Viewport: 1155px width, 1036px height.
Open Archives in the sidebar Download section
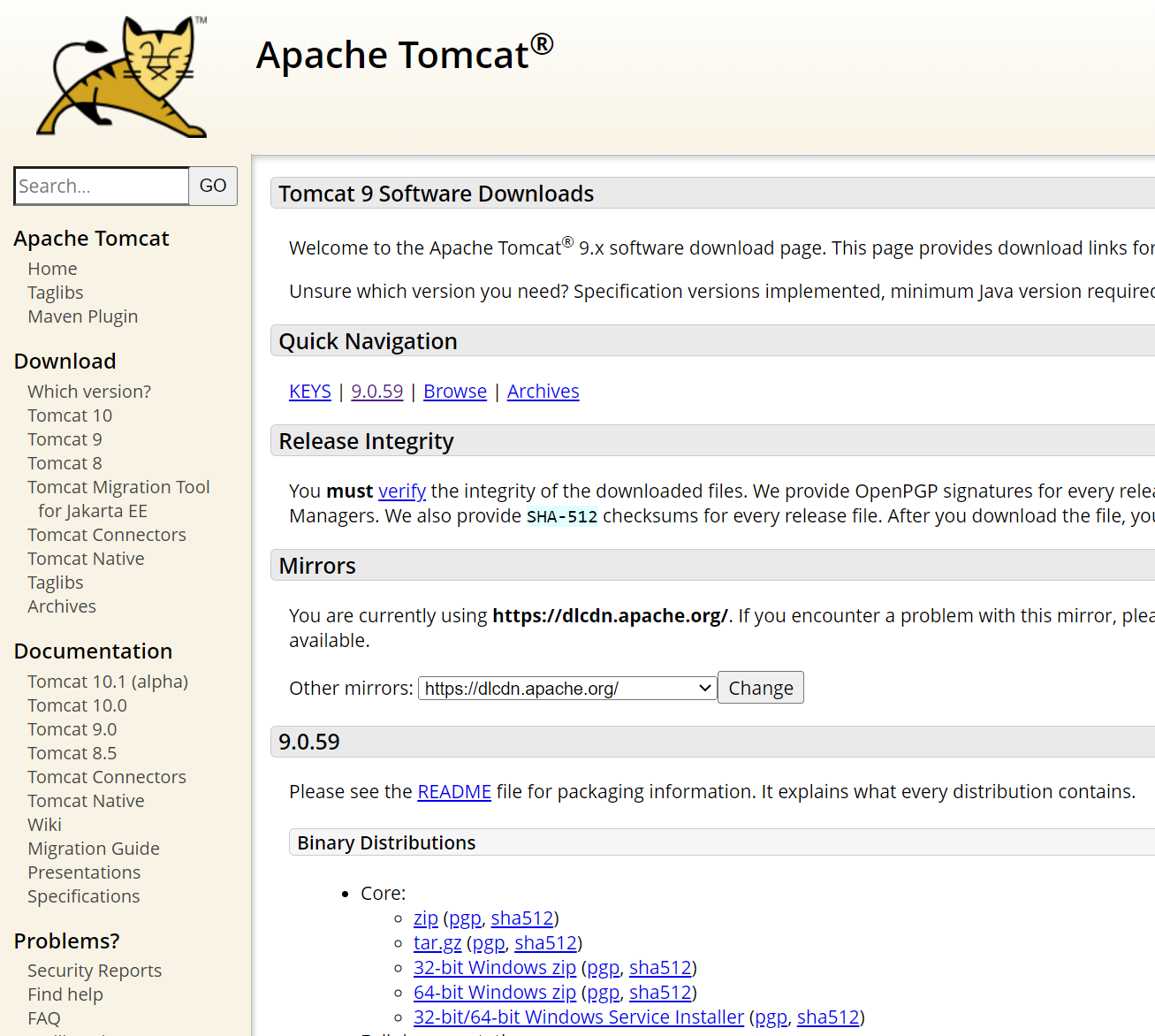pos(62,606)
